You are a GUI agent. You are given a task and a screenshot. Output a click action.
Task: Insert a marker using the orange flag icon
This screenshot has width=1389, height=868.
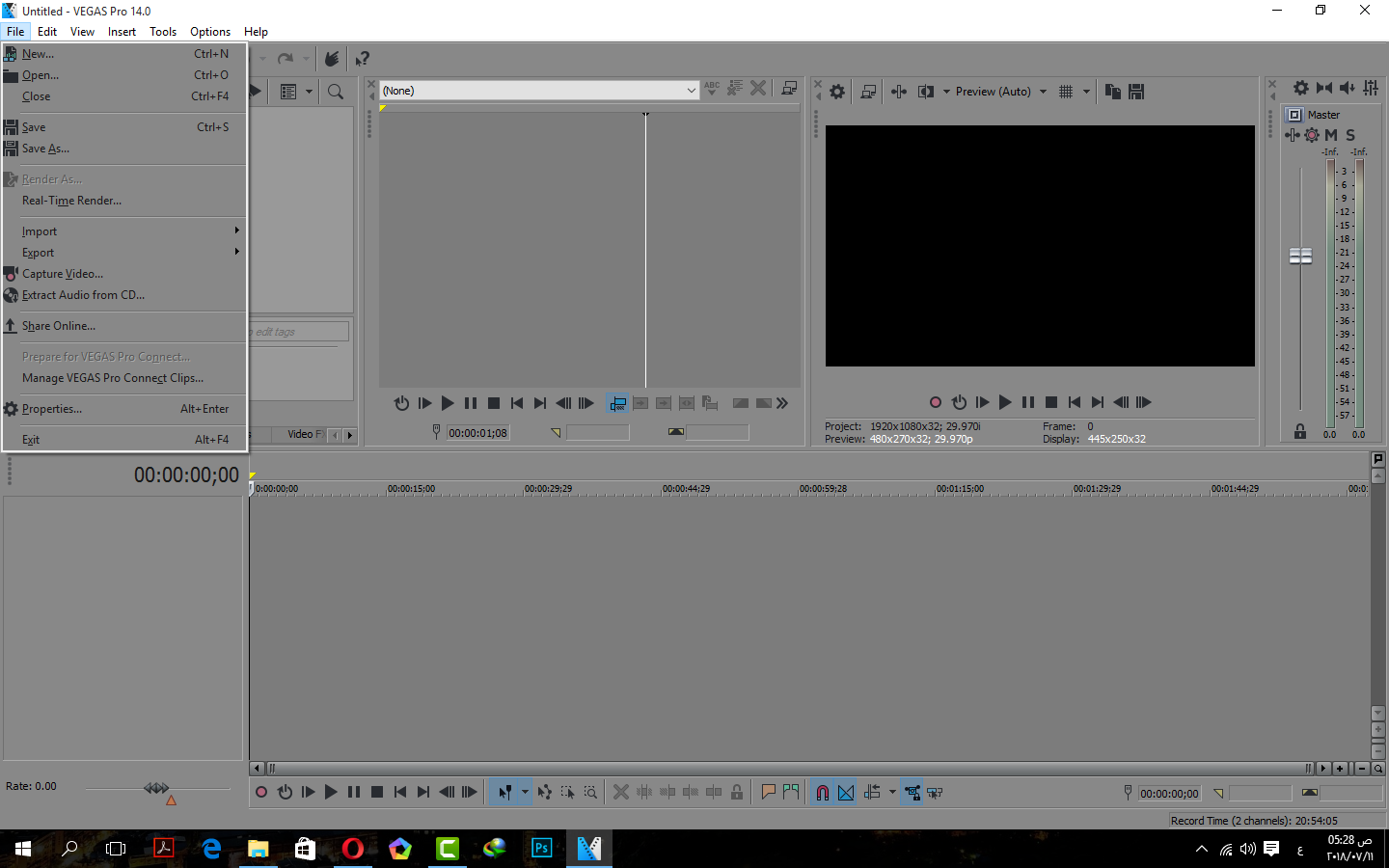[x=767, y=792]
